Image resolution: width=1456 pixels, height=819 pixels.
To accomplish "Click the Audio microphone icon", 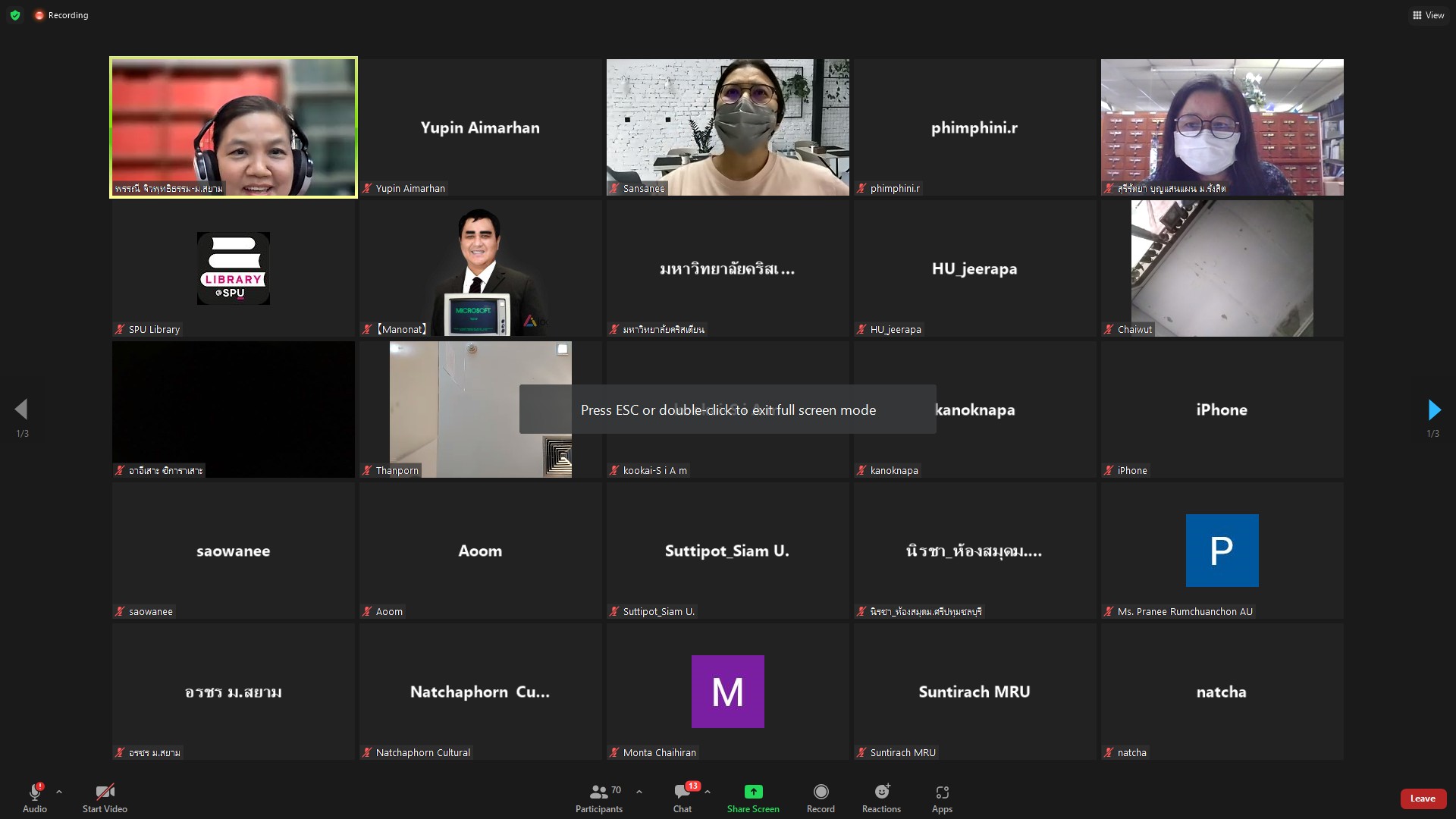I will 34,792.
